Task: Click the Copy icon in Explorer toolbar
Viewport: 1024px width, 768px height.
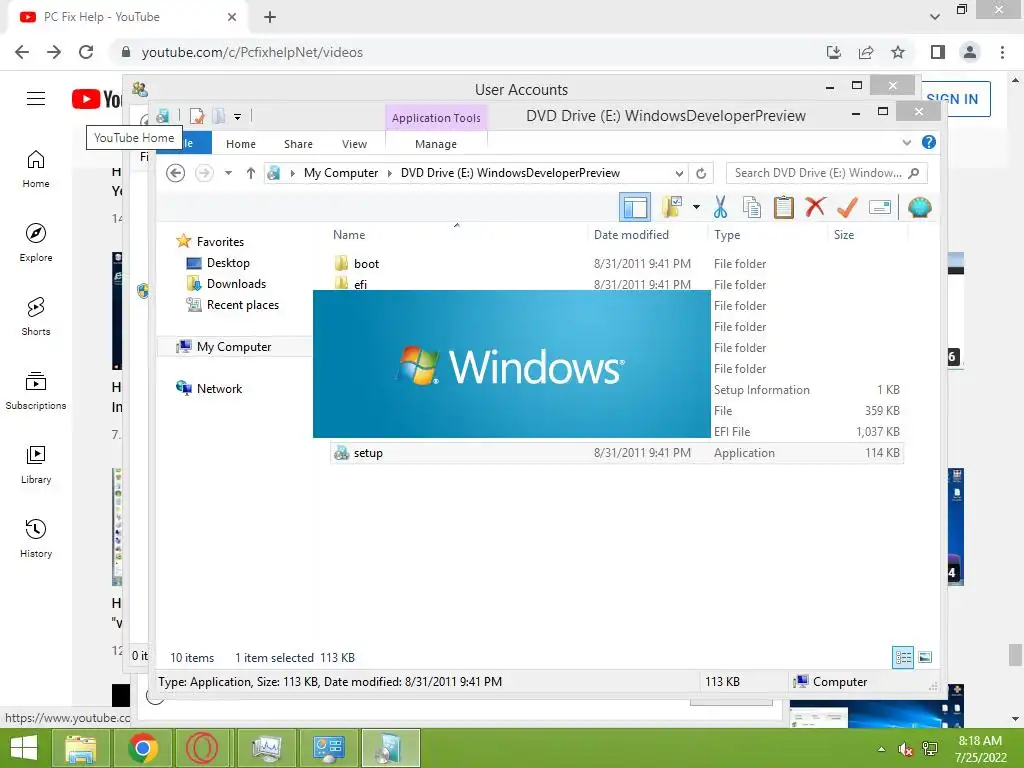Action: 752,208
